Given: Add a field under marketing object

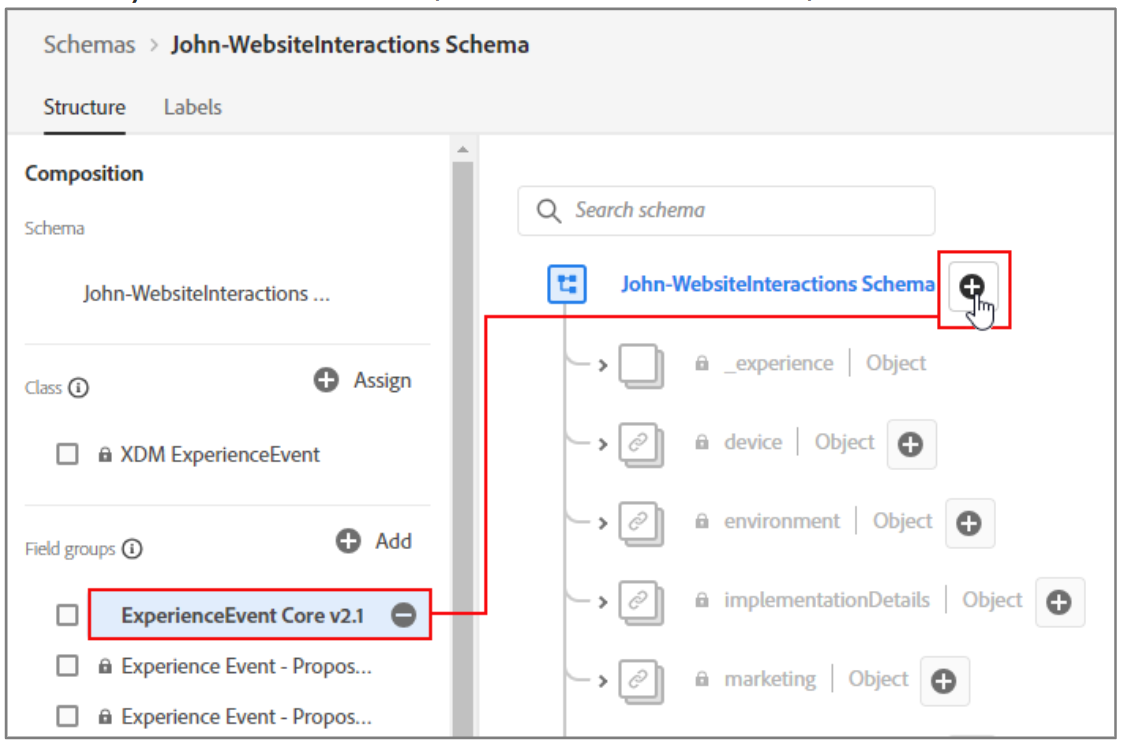Looking at the screenshot, I should pyautogui.click(x=944, y=681).
